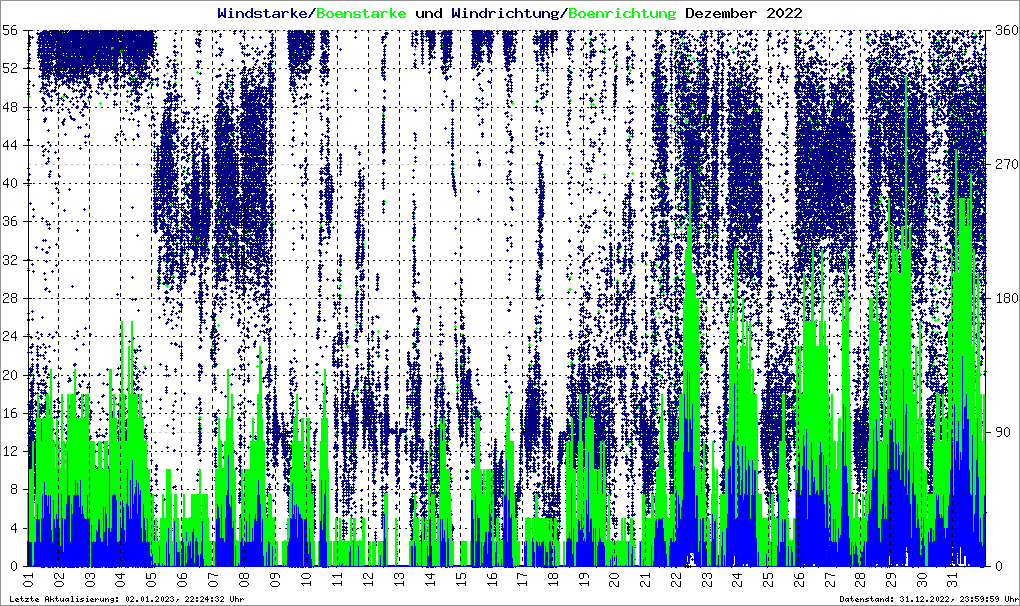
Task: Select day 05 on the x-axis
Action: click(152, 579)
